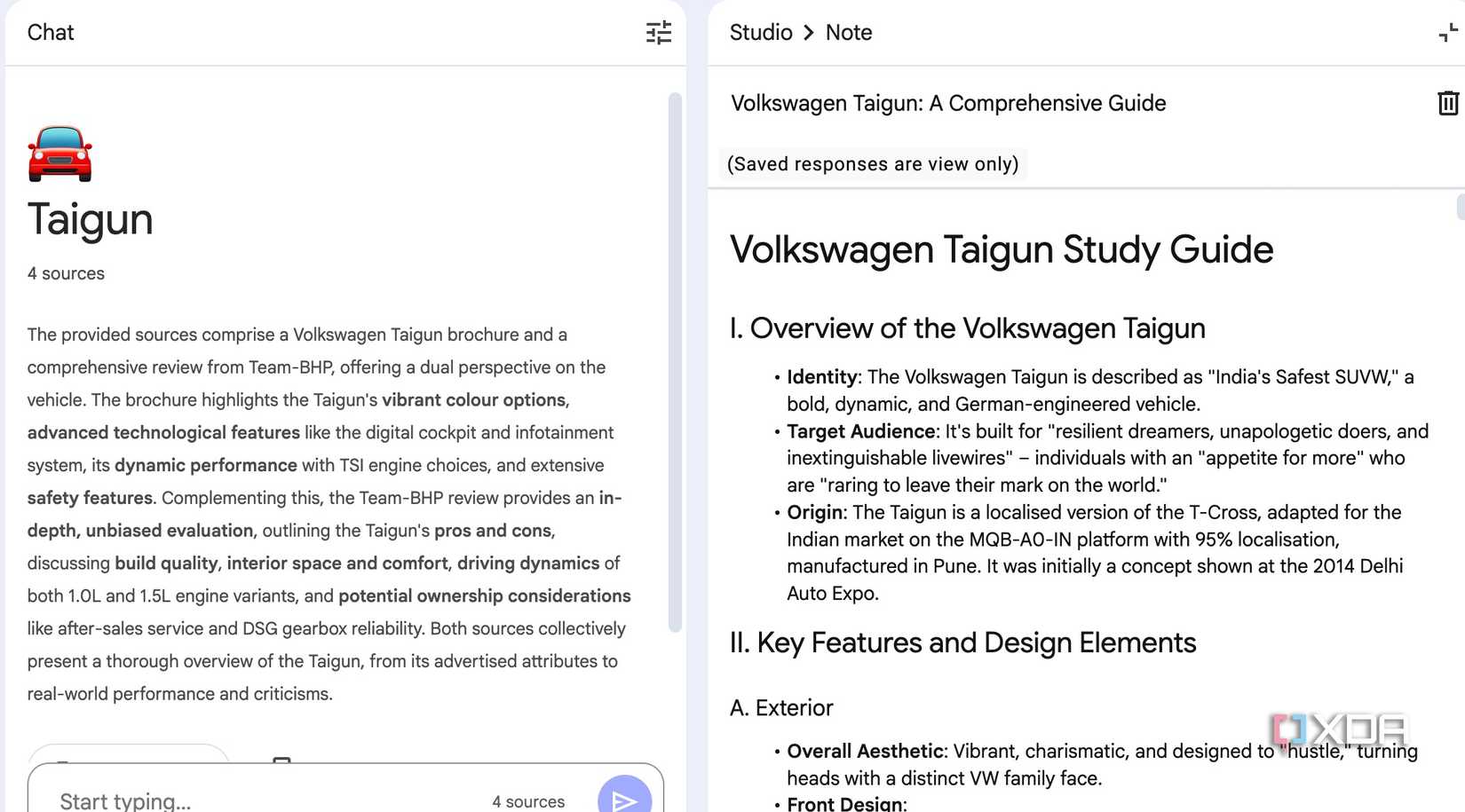Open Studio from the breadcrumb
The width and height of the screenshot is (1465, 812).
point(760,32)
